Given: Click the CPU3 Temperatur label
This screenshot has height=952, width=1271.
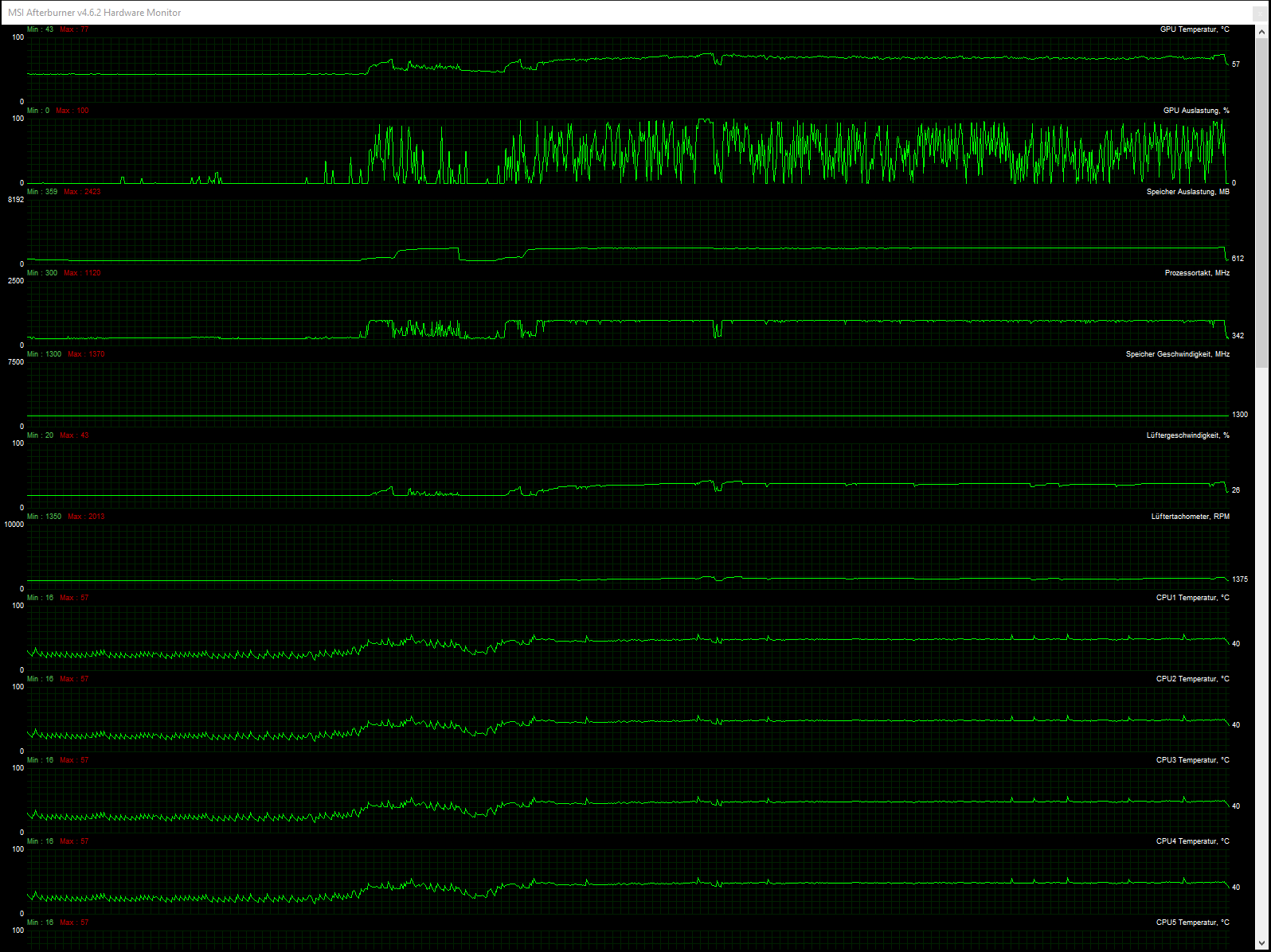Looking at the screenshot, I should pyautogui.click(x=1192, y=760).
